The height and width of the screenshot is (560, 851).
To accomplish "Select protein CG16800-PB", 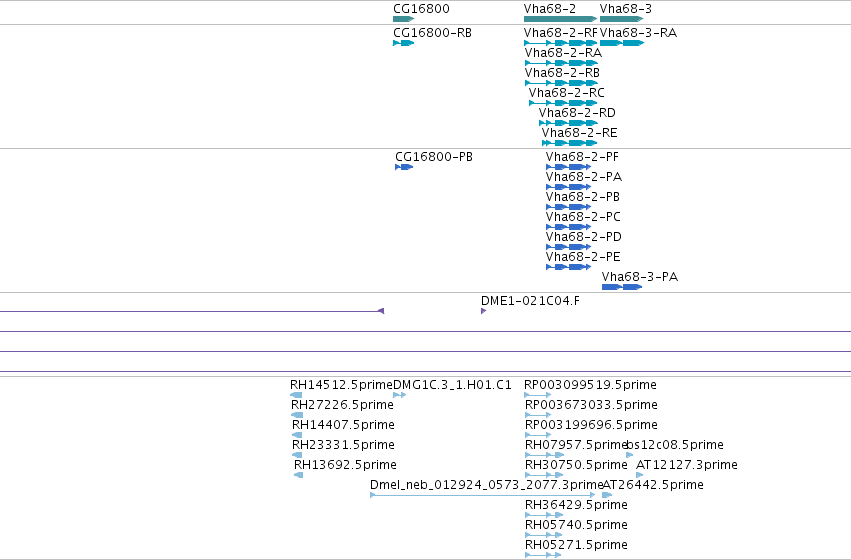I will [x=434, y=157].
